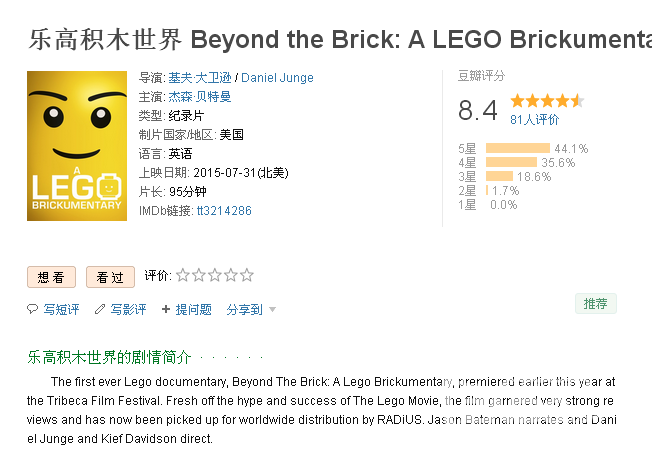Rate the movie five stars
This screenshot has width=652, height=464.
247,275
